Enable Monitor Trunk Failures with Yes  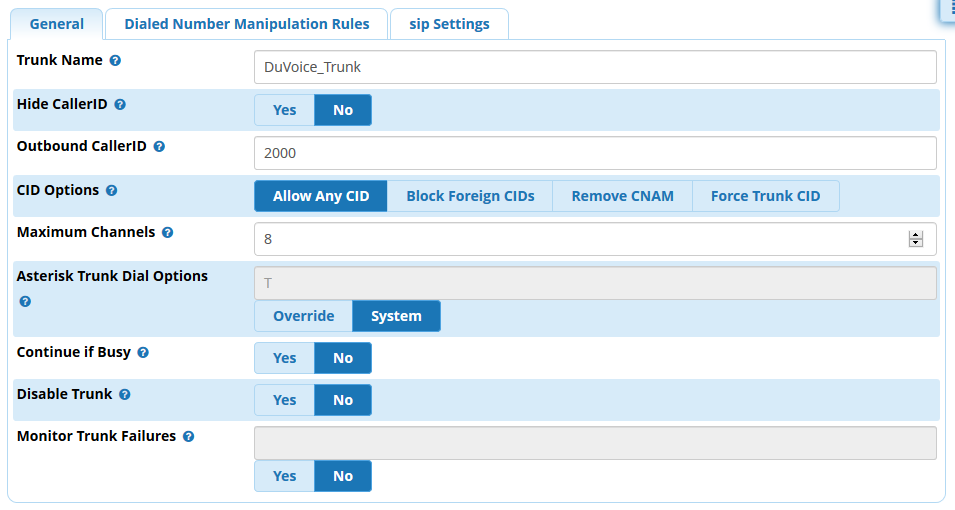click(284, 476)
